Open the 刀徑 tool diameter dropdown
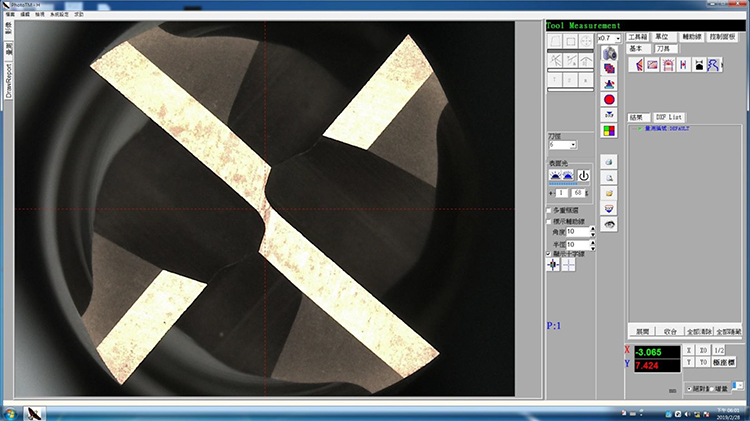 [573, 145]
